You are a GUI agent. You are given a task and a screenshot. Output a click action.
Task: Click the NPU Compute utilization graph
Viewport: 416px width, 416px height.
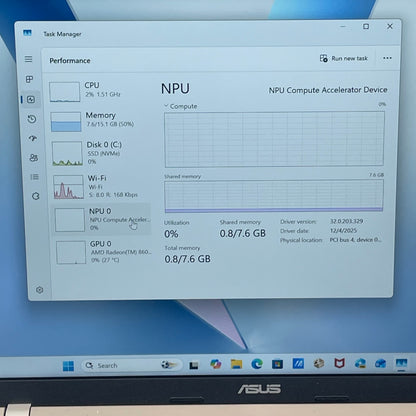tap(274, 139)
